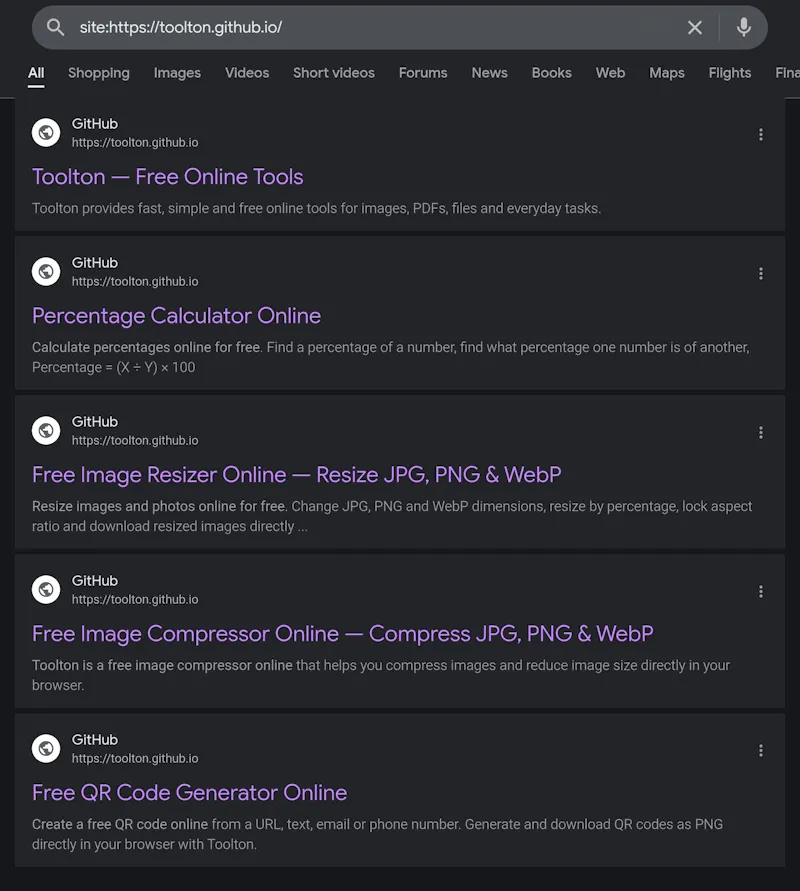Screen dimensions: 800x891
Task: Open options menu for QR Code Generator result
Action: tap(761, 751)
